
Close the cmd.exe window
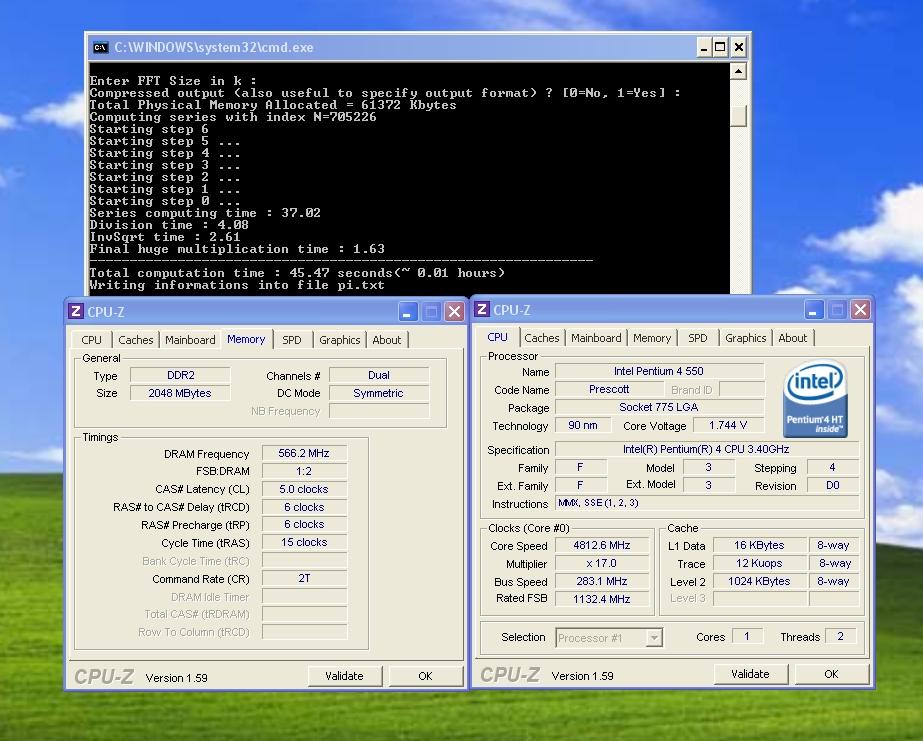(x=739, y=47)
